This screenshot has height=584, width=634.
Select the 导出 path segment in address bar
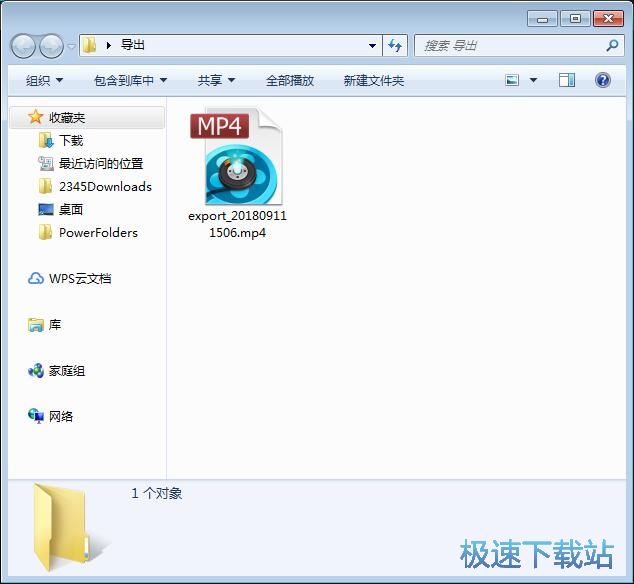(x=133, y=45)
